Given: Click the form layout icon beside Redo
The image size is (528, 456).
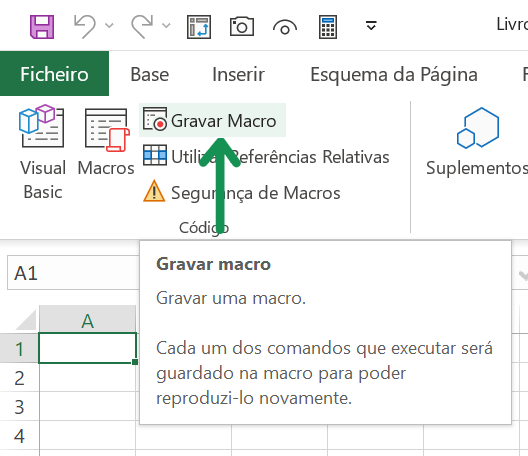Looking at the screenshot, I should coord(199,27).
